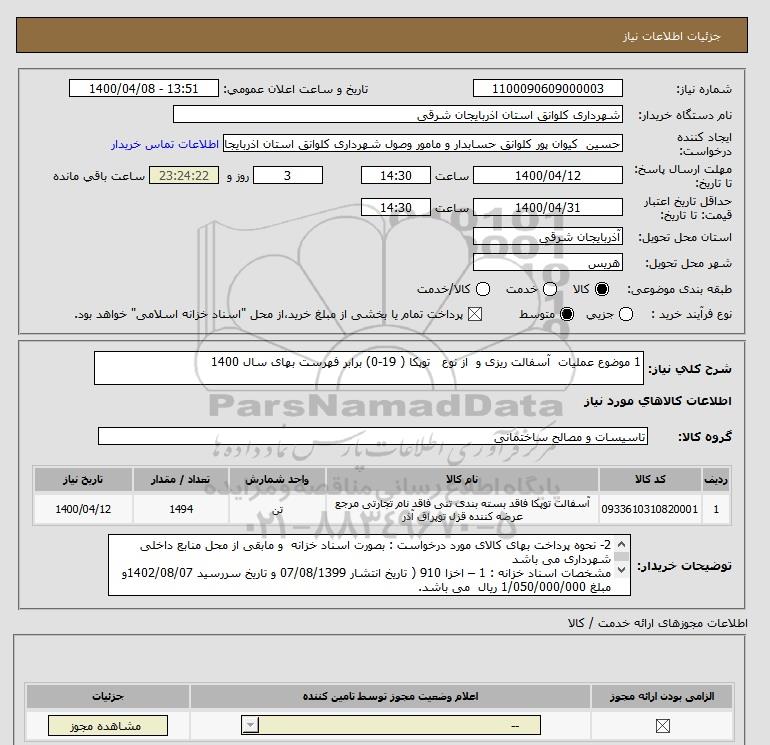
Task: Select the خدمت radio button
Action: coord(550,289)
